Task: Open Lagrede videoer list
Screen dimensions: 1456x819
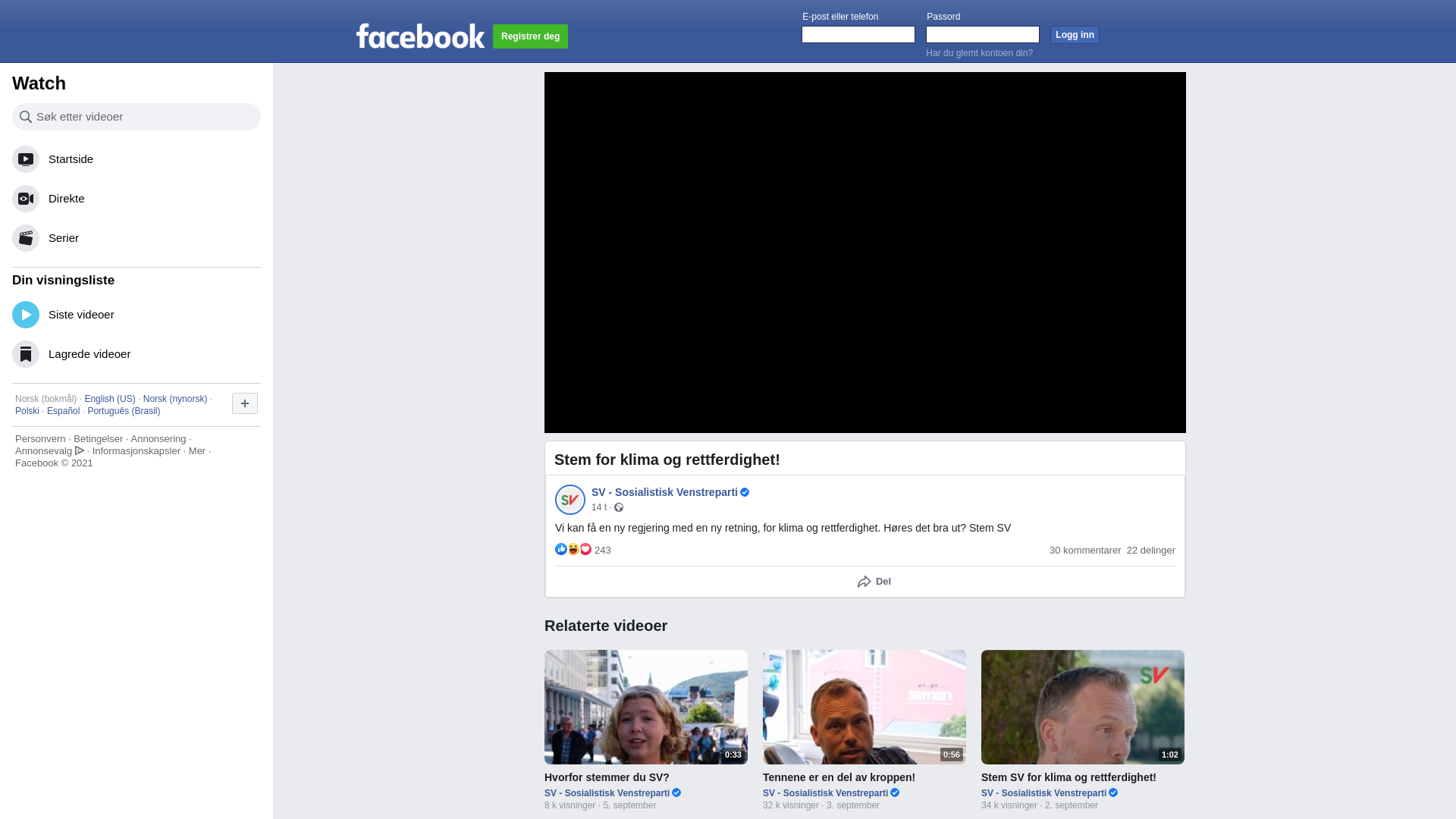Action: [136, 354]
